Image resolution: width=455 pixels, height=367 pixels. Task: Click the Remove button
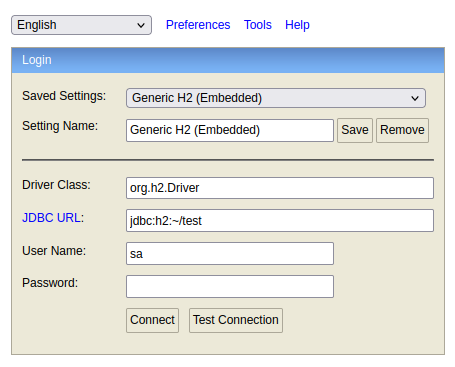coord(402,130)
